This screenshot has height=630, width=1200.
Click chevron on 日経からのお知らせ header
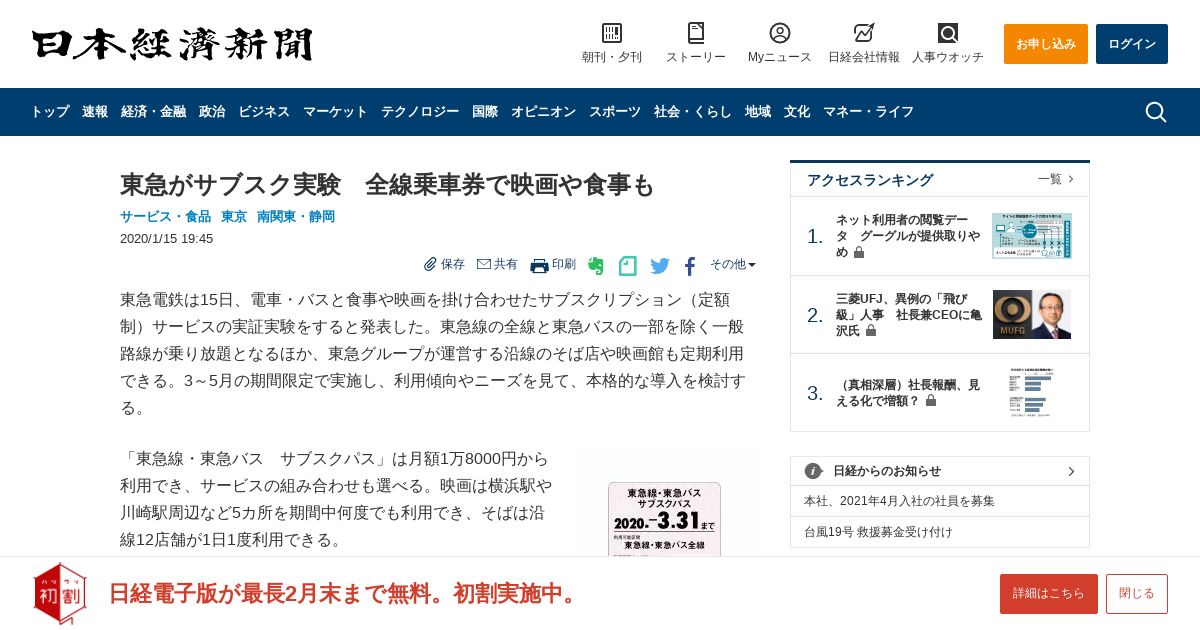[1071, 471]
